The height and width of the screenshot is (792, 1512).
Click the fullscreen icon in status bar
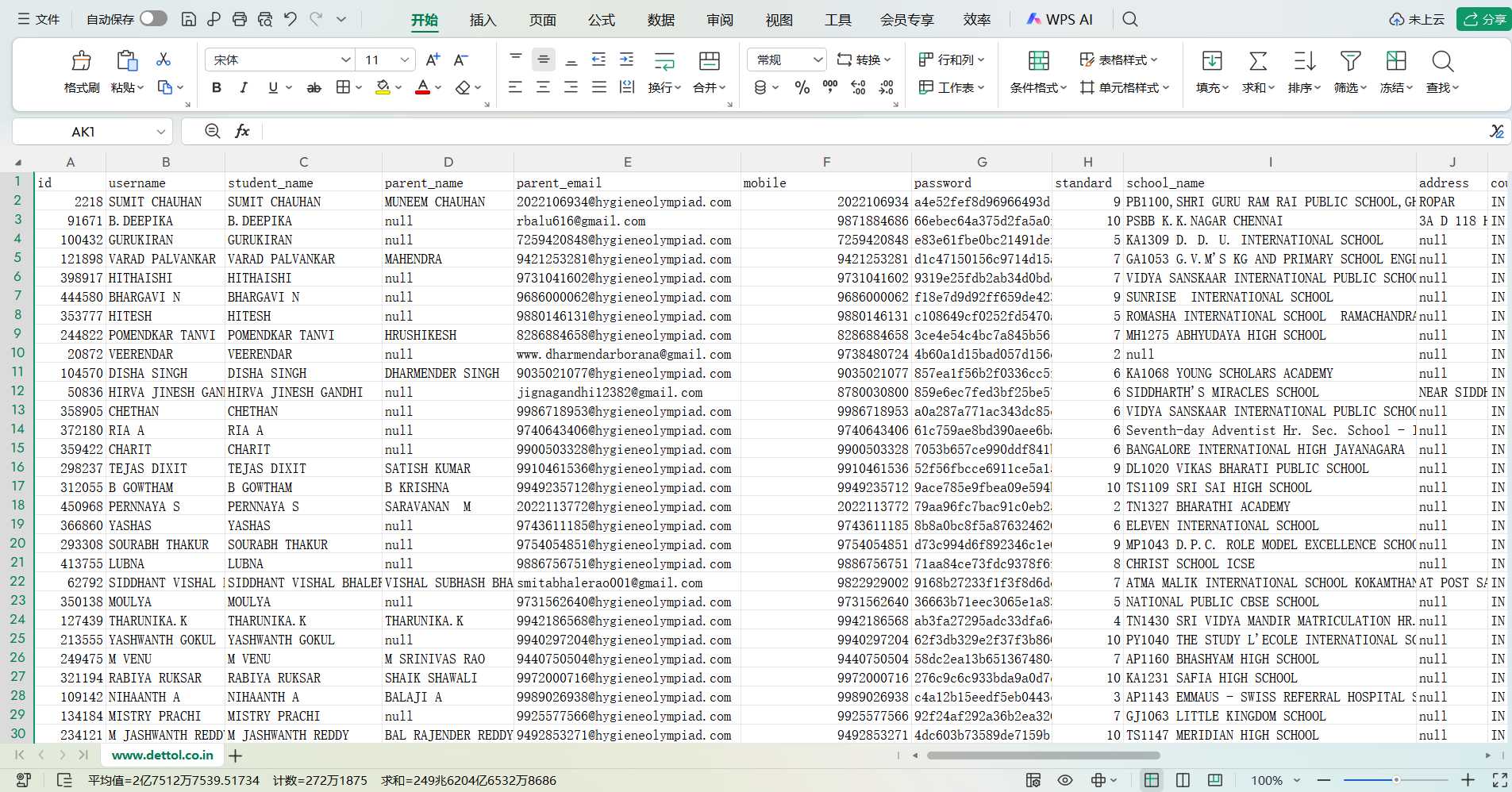(x=1499, y=780)
